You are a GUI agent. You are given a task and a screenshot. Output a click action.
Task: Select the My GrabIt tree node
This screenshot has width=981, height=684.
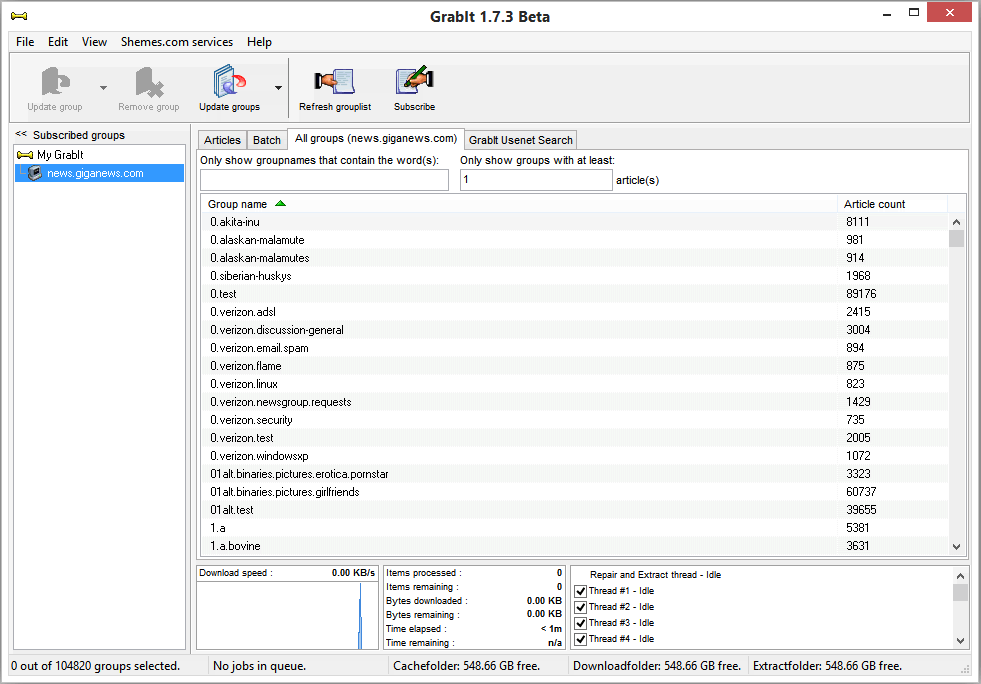(60, 155)
